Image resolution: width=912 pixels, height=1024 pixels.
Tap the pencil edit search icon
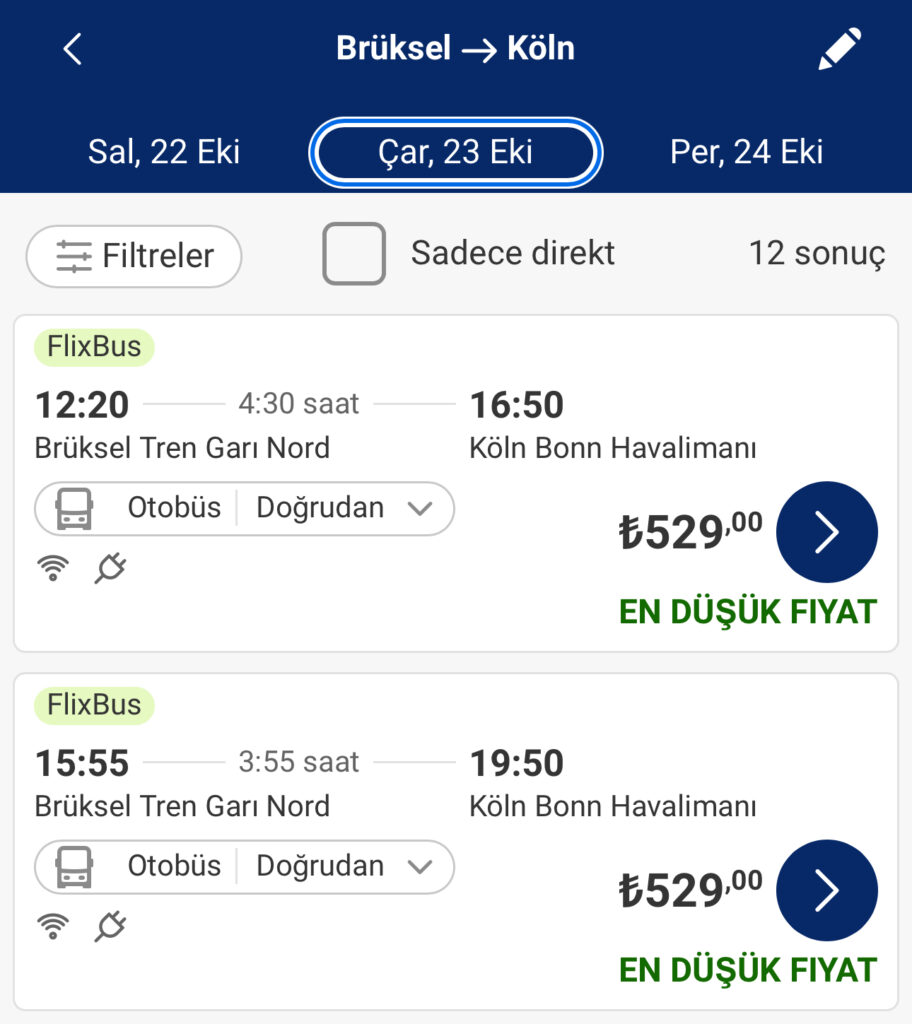pyautogui.click(x=839, y=49)
